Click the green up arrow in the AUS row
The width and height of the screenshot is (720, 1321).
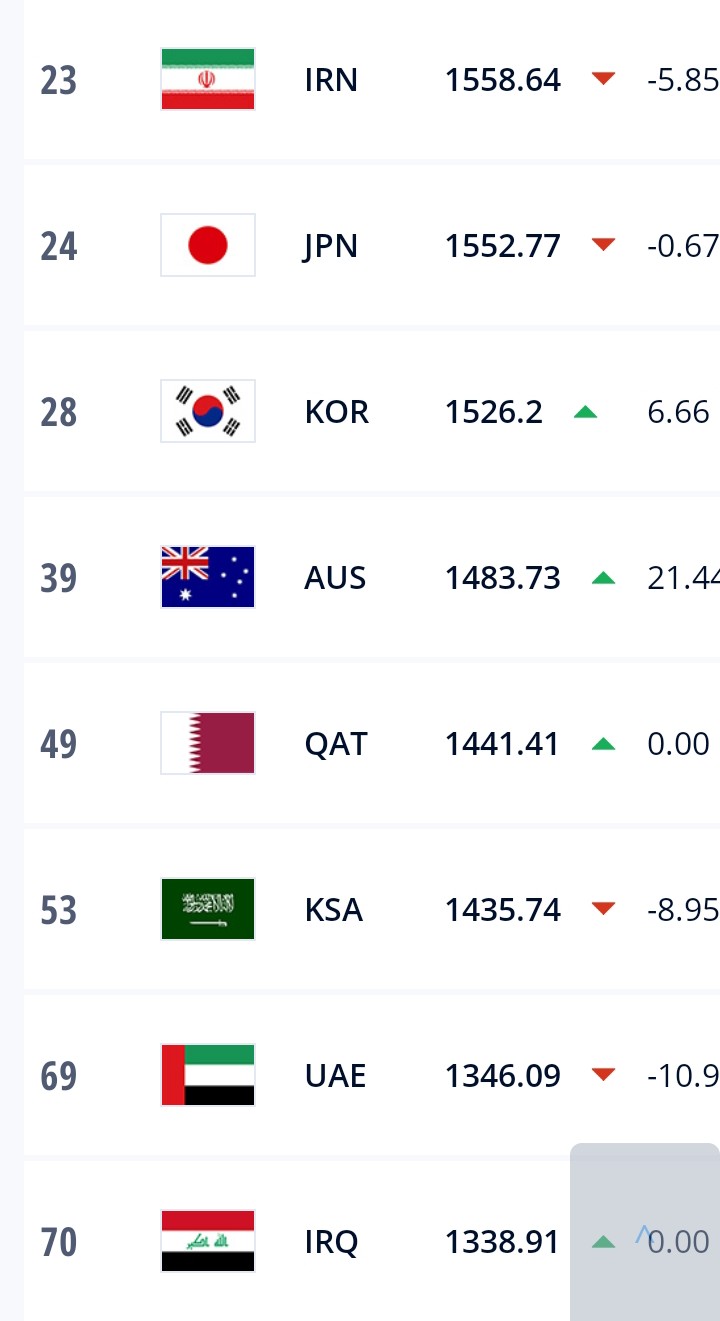pos(603,577)
